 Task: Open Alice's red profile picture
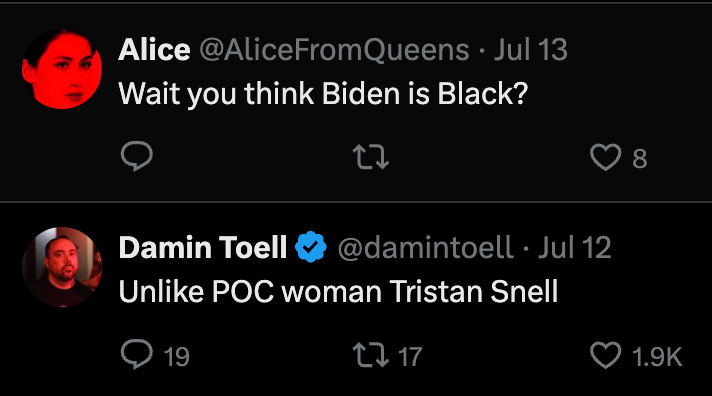(x=62, y=69)
